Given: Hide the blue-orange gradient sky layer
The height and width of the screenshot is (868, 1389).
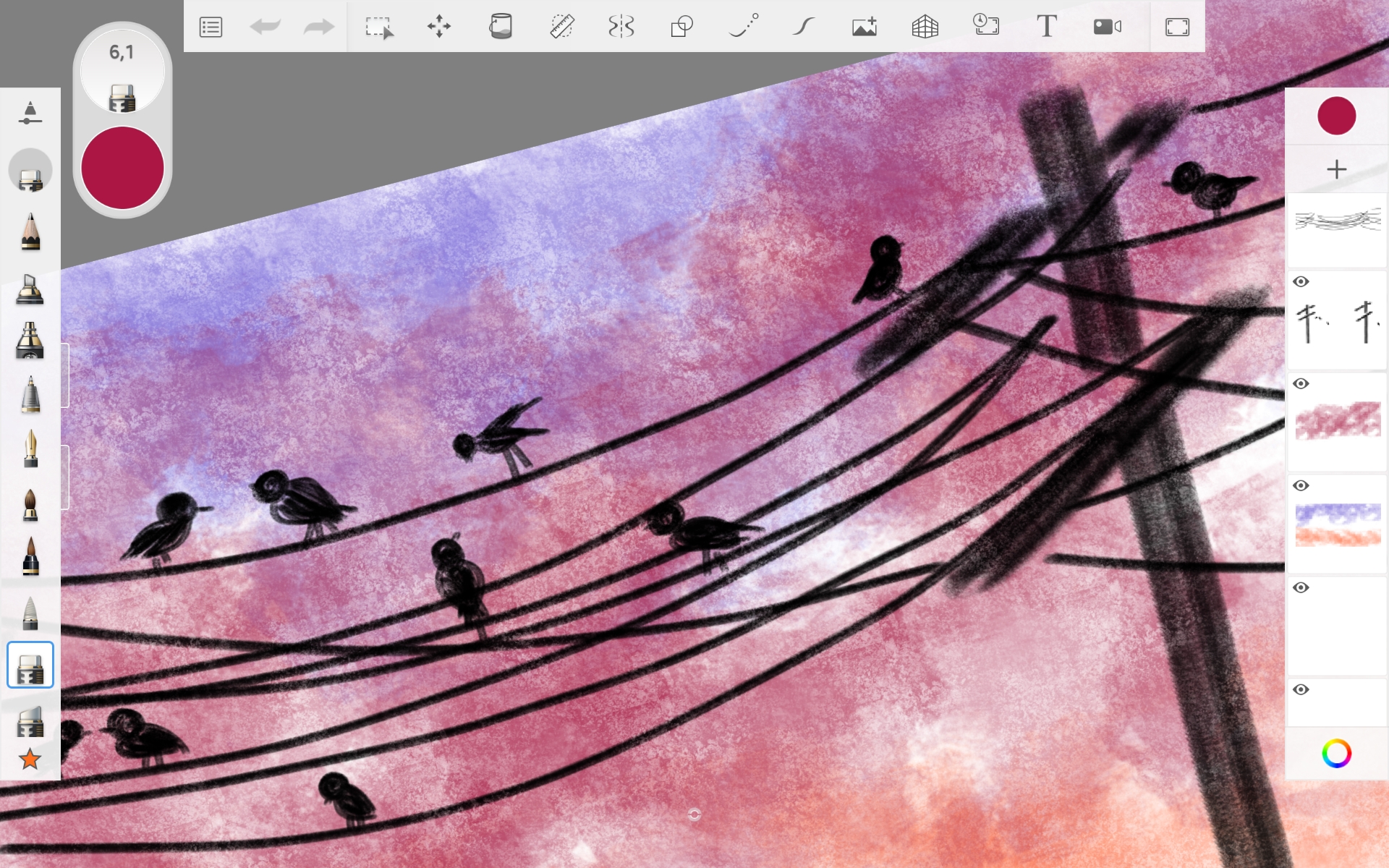Looking at the screenshot, I should (x=1301, y=486).
